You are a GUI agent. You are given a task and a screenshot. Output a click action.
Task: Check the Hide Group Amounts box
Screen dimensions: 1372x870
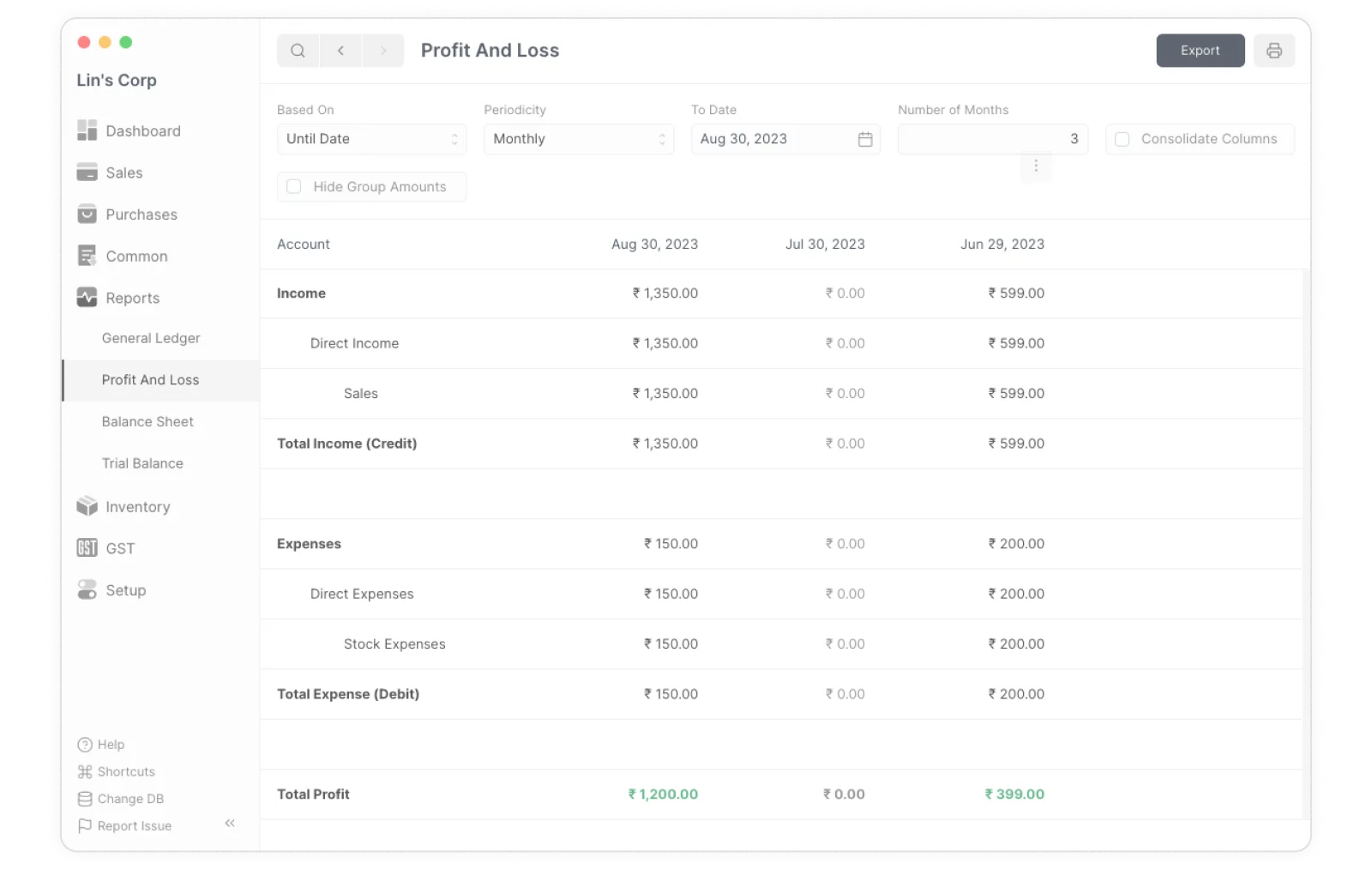[293, 187]
